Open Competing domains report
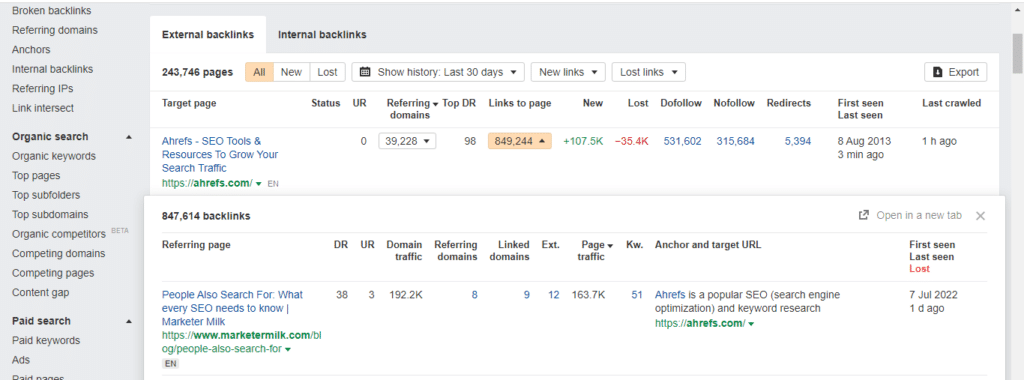Screen dimensions: 1024x380 [58, 254]
